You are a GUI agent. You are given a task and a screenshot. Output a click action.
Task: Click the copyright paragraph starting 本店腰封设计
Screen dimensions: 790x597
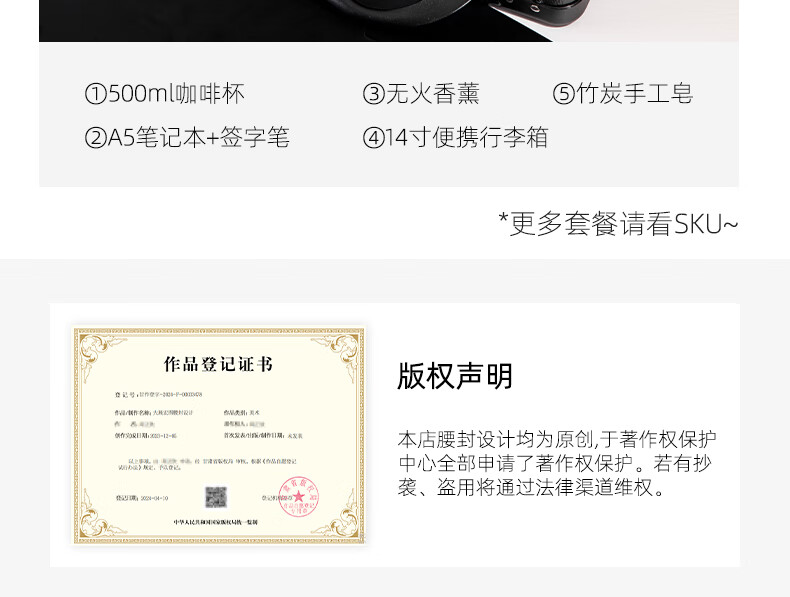(557, 463)
